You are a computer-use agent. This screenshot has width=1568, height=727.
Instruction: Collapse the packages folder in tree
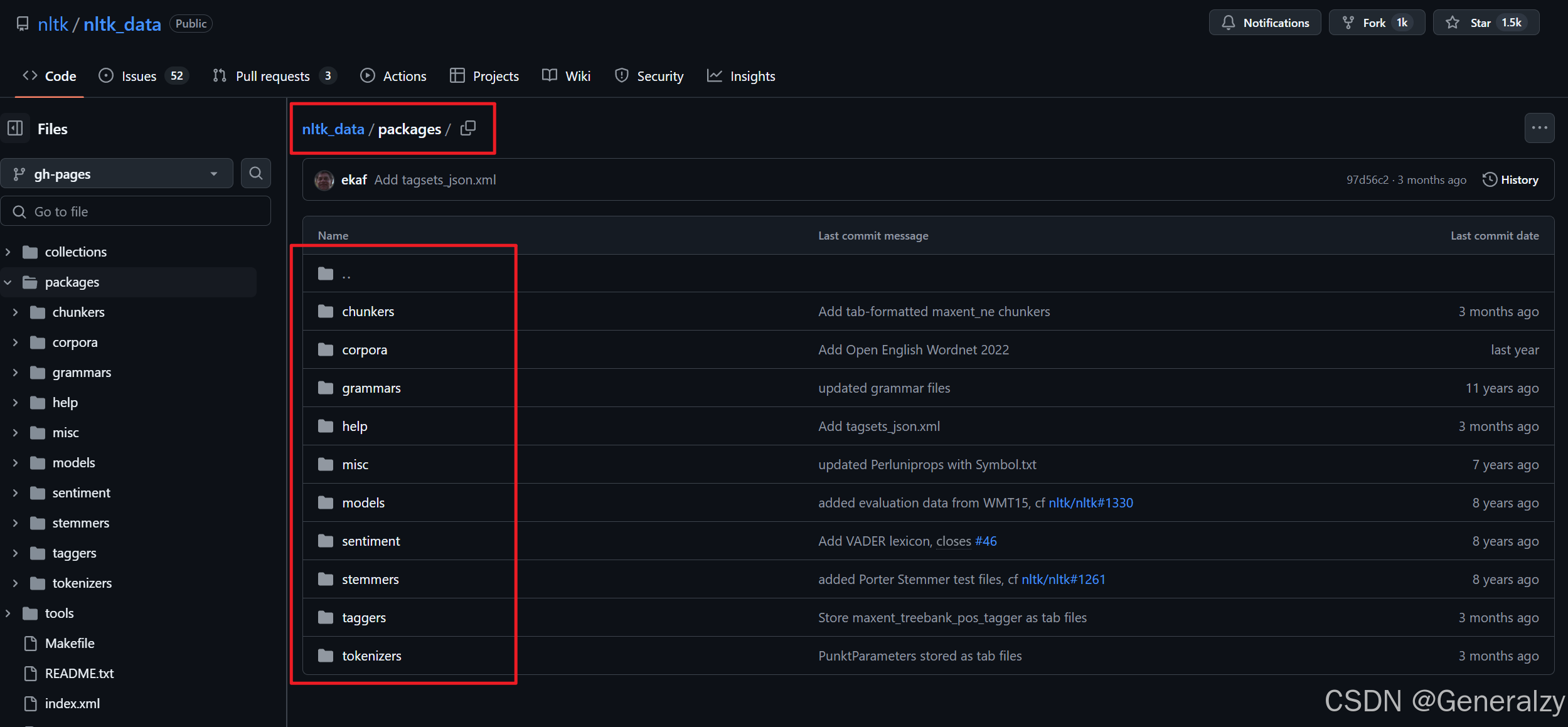click(x=8, y=282)
